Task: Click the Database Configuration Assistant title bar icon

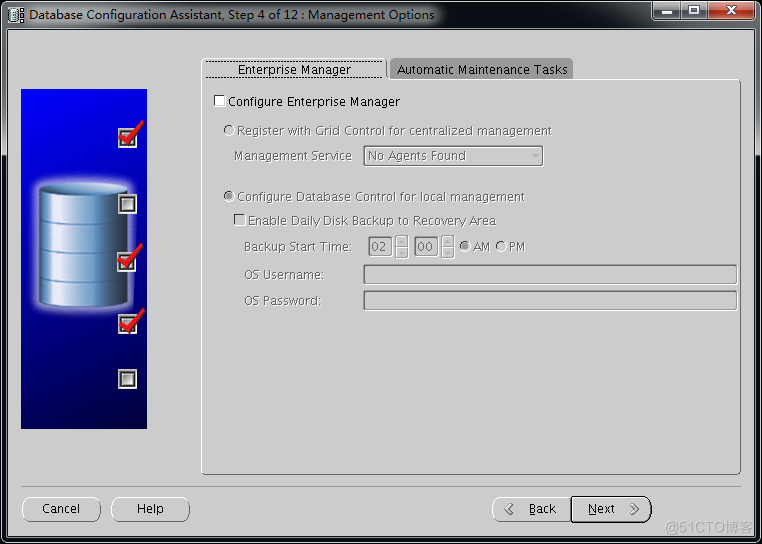Action: (x=16, y=15)
